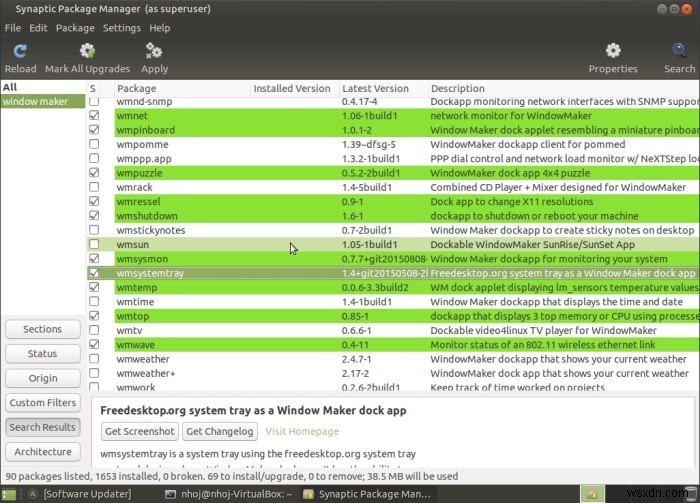Sort by the Installed Version column header

[295, 88]
